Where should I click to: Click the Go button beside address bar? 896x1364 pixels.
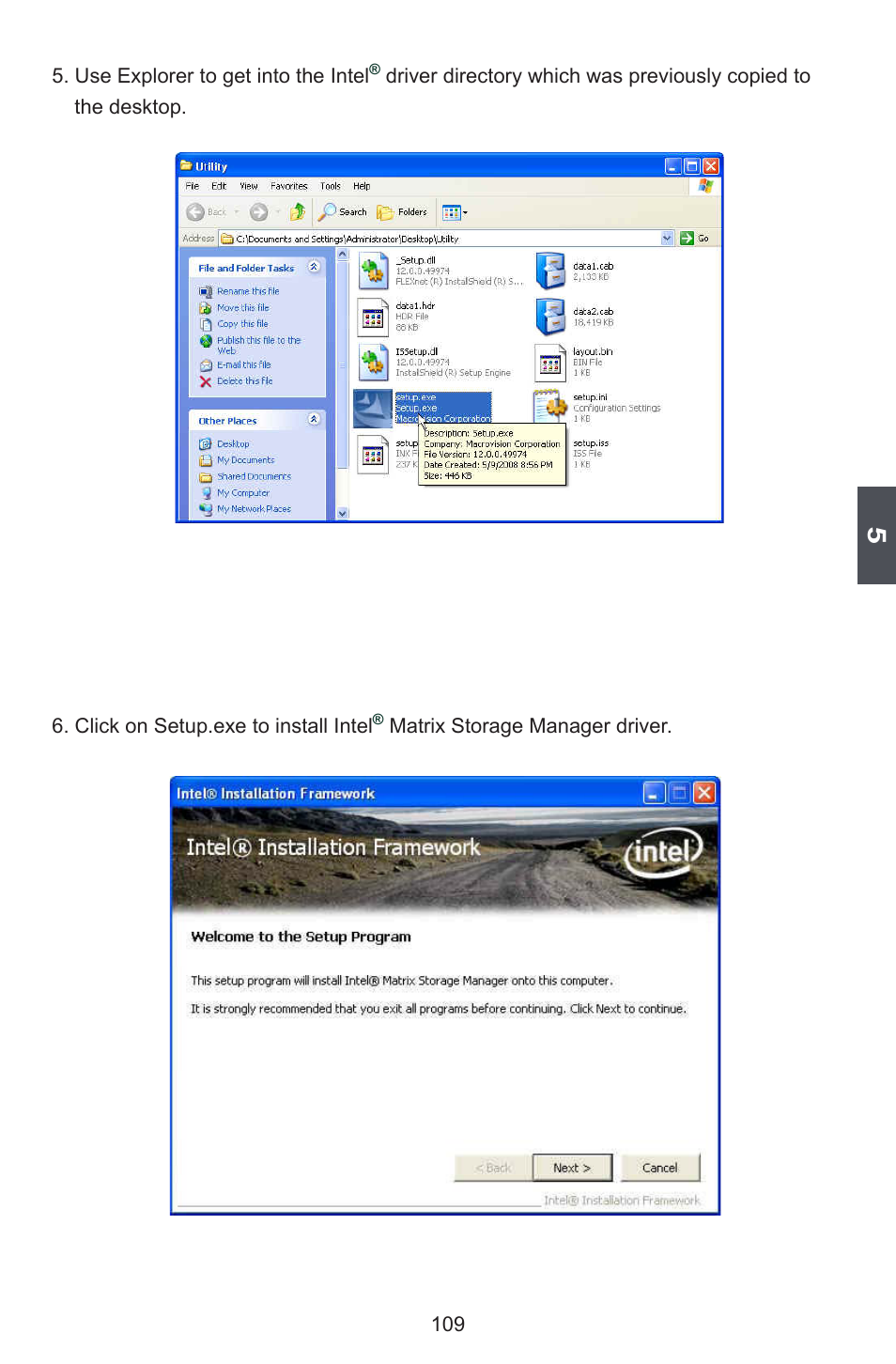695,239
